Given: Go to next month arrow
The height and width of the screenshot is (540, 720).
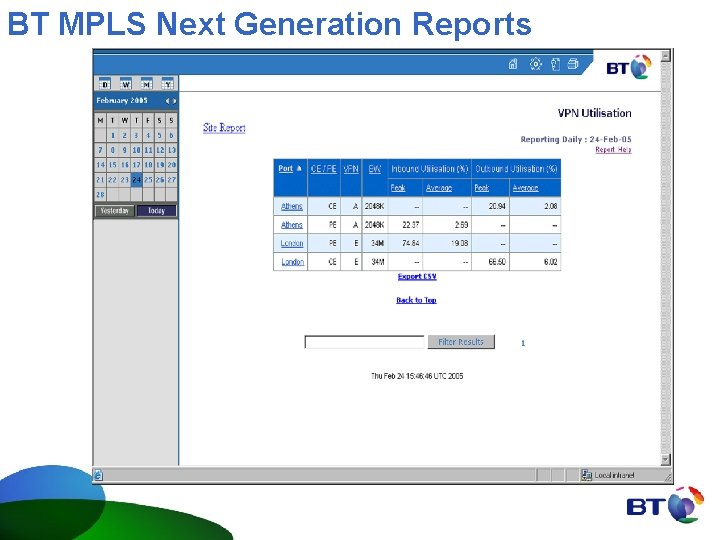Looking at the screenshot, I should coord(174,101).
